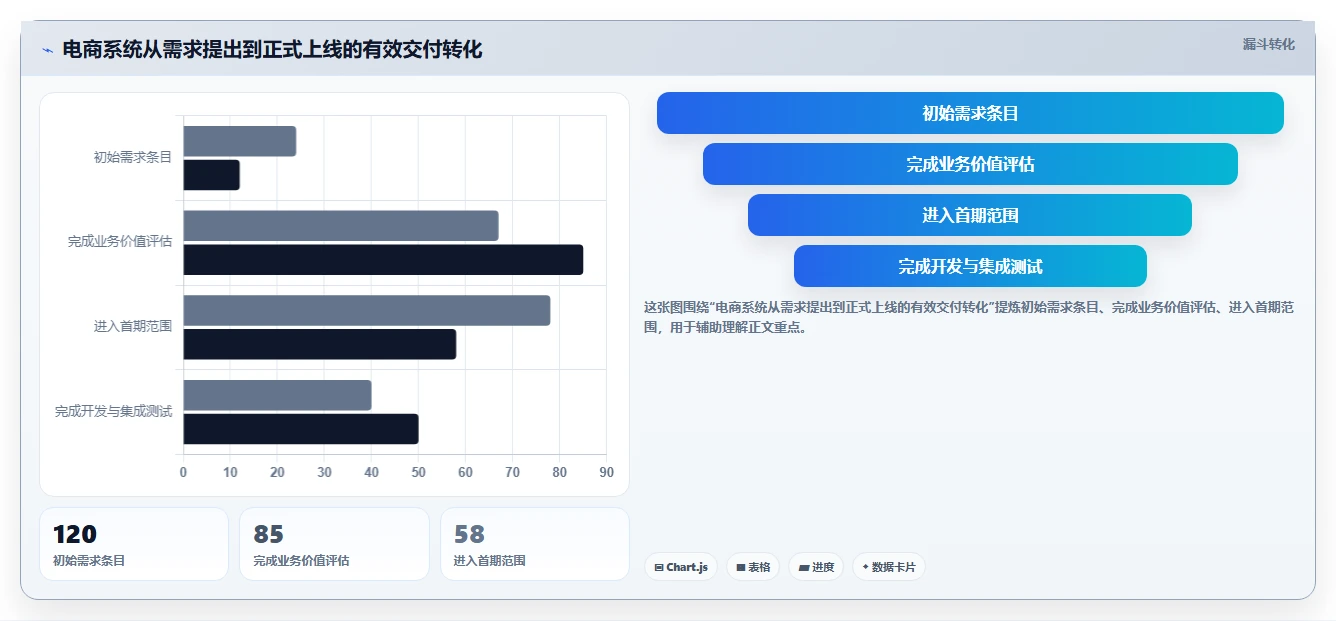Click the 120 初始需求条目 stat card
Image resolution: width=1336 pixels, height=621 pixels.
point(134,544)
